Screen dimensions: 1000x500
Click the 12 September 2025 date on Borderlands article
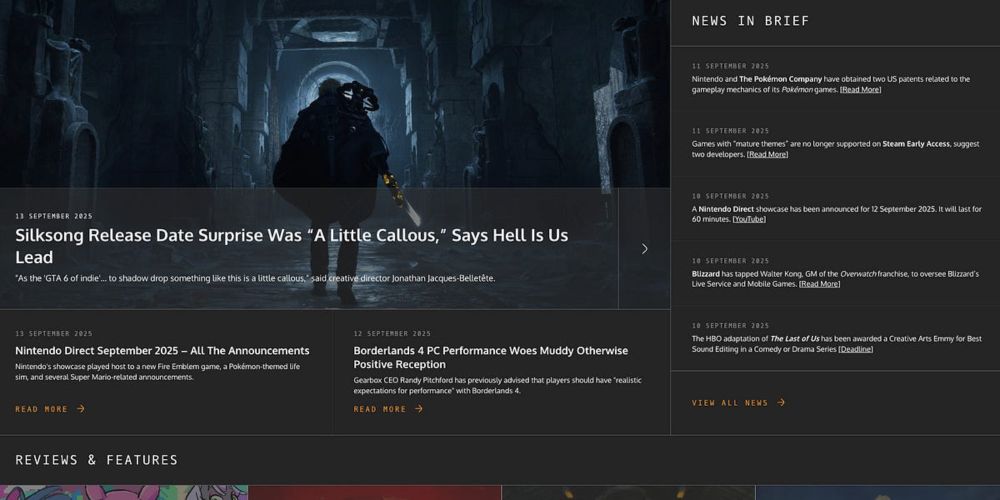392,334
